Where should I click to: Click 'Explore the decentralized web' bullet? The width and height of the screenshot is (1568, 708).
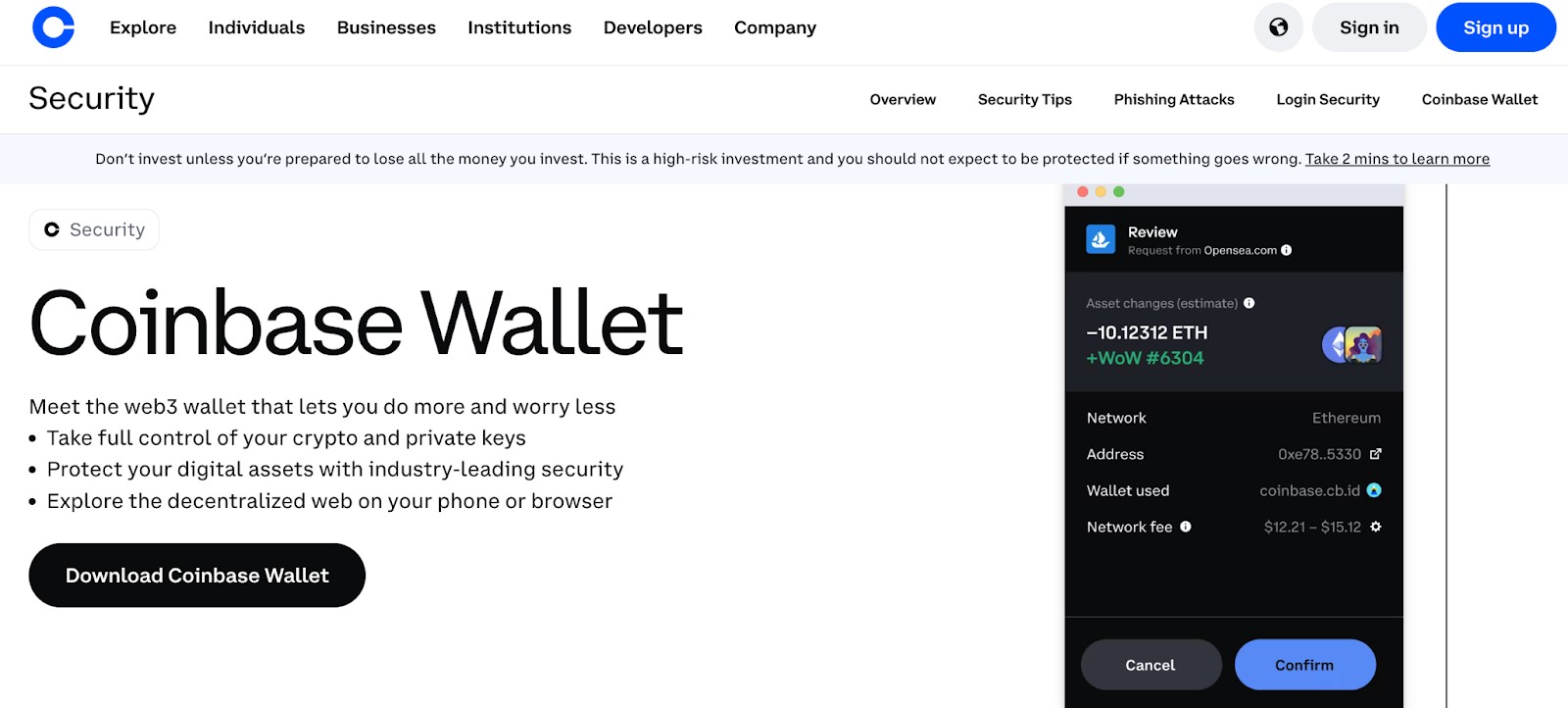click(329, 501)
